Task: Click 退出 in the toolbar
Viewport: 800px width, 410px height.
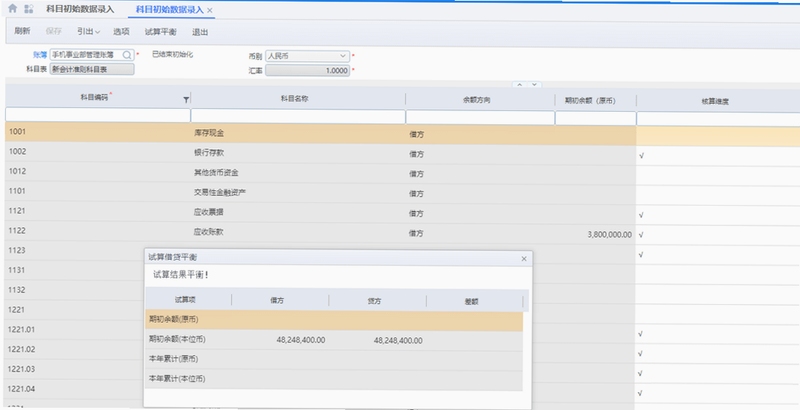Action: [199, 32]
